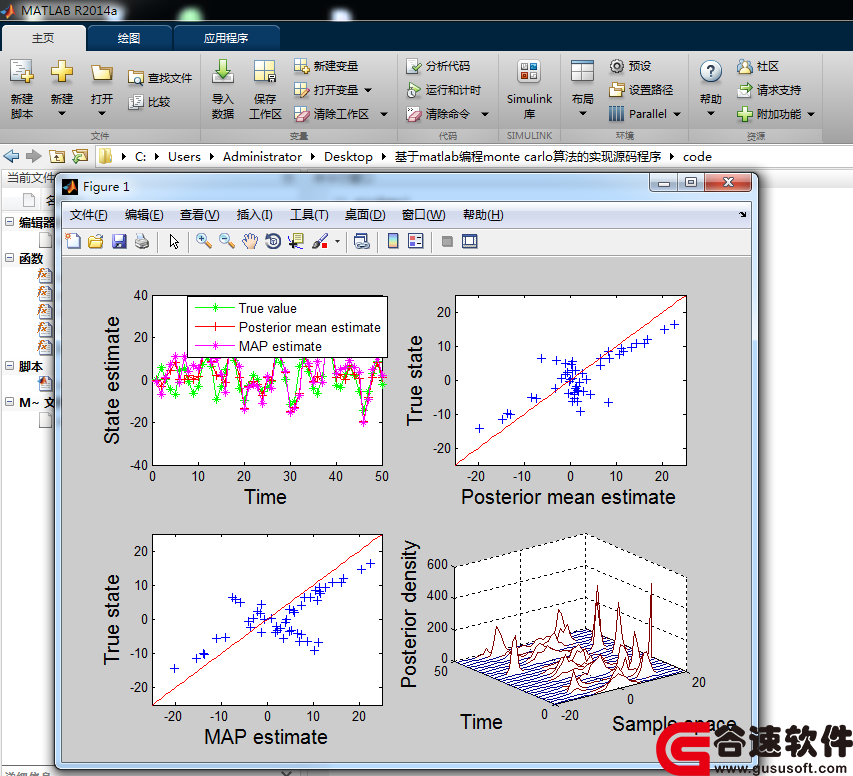
Task: Open the 查看(V) menu in Figure 1
Action: tap(200, 215)
